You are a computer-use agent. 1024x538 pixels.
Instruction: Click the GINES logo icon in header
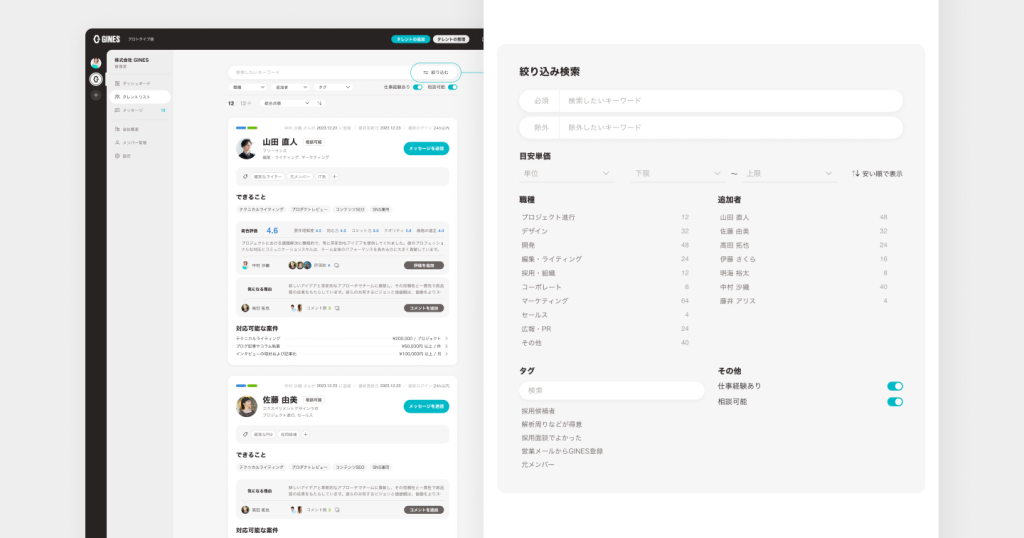[x=97, y=39]
